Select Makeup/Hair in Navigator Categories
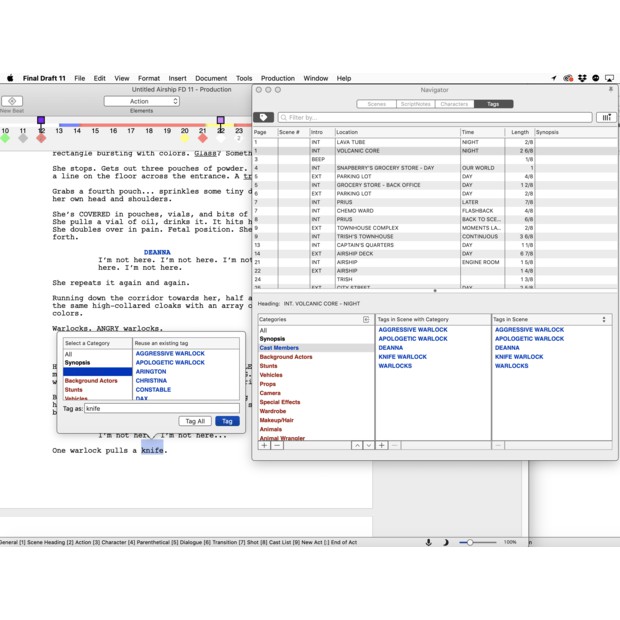620x620 pixels. (x=276, y=420)
